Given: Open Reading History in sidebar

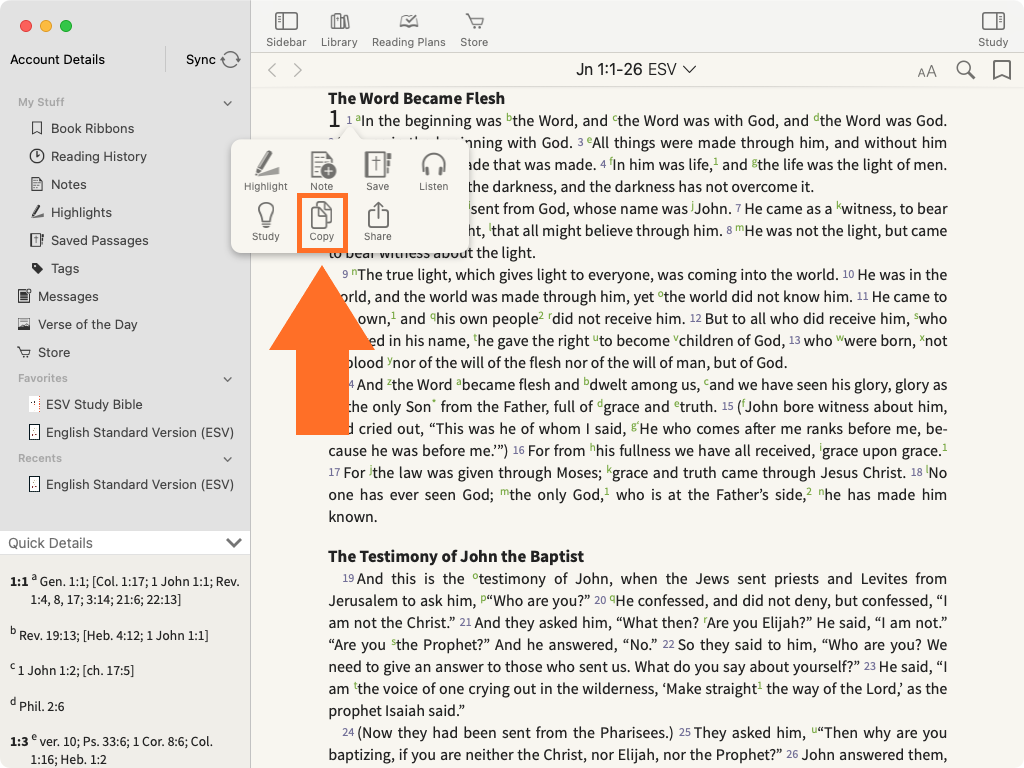Looking at the screenshot, I should (x=98, y=156).
